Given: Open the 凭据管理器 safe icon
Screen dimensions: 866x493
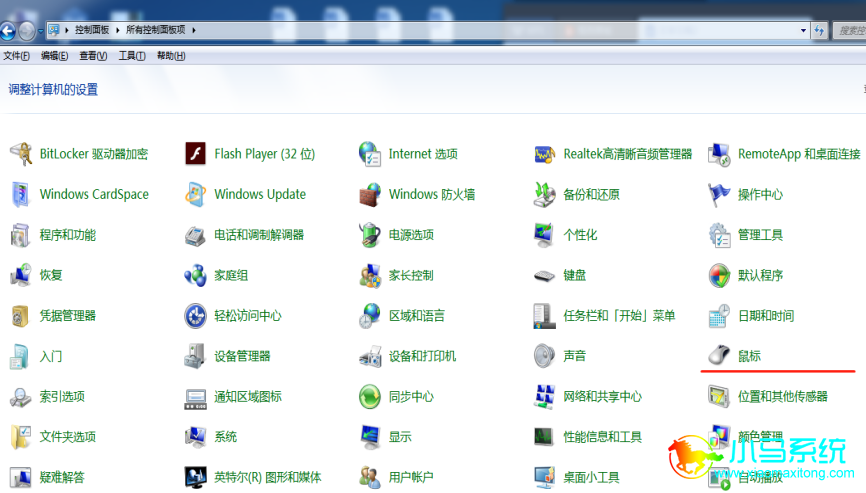Looking at the screenshot, I should pos(21,316).
